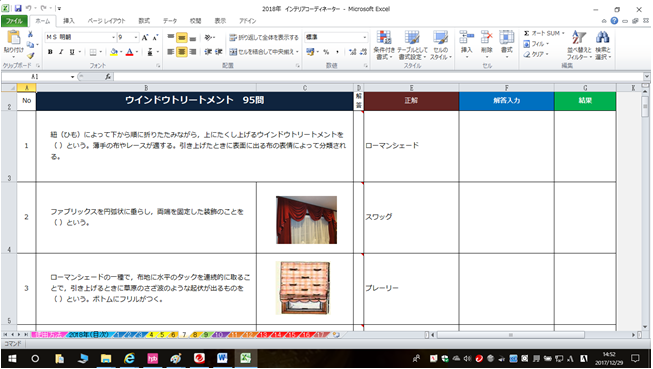Select sheet tab 8
Screen dimensions: 653x369
tap(194, 334)
